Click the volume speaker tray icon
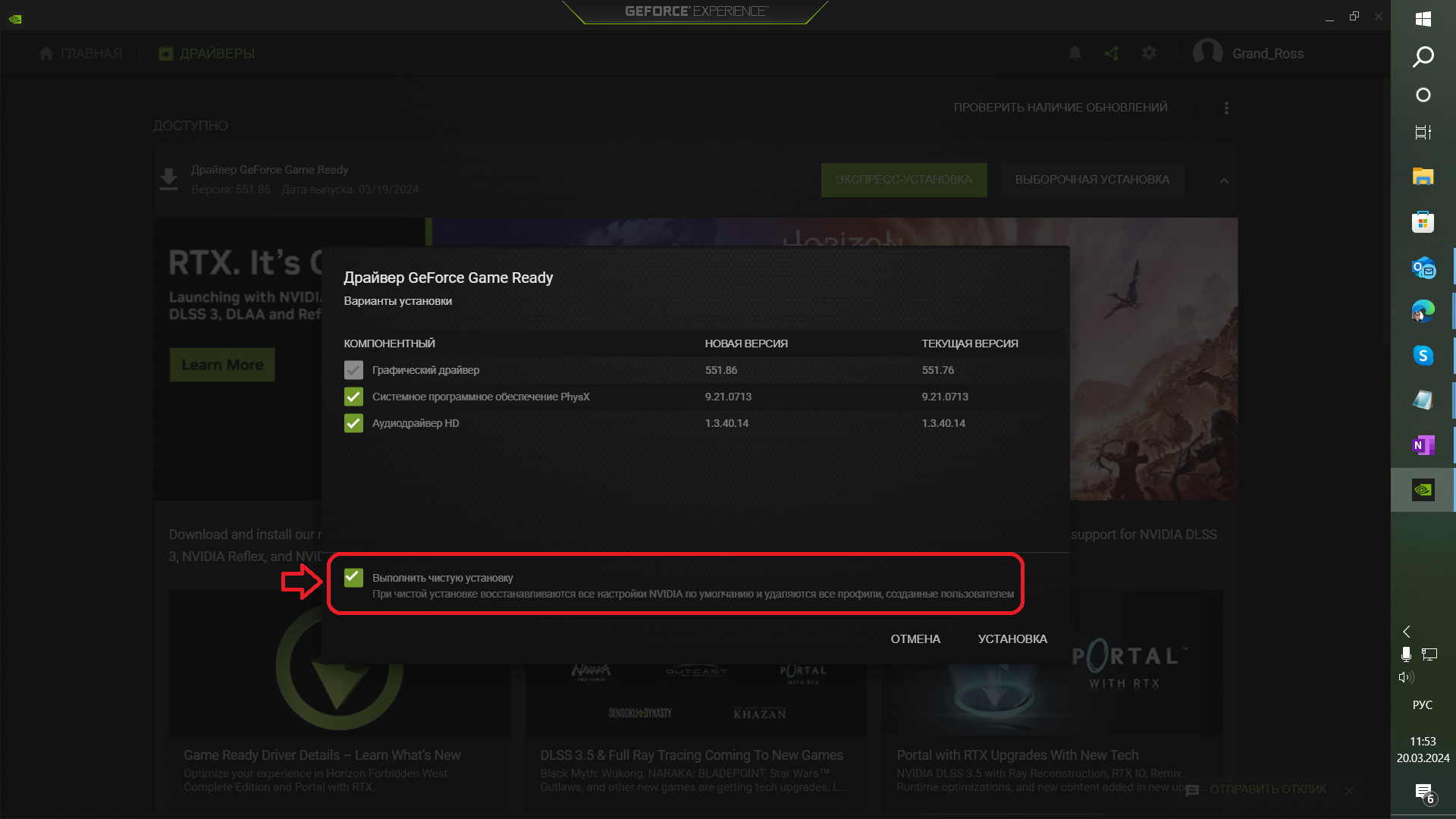Image resolution: width=1456 pixels, height=819 pixels. pos(1407,677)
